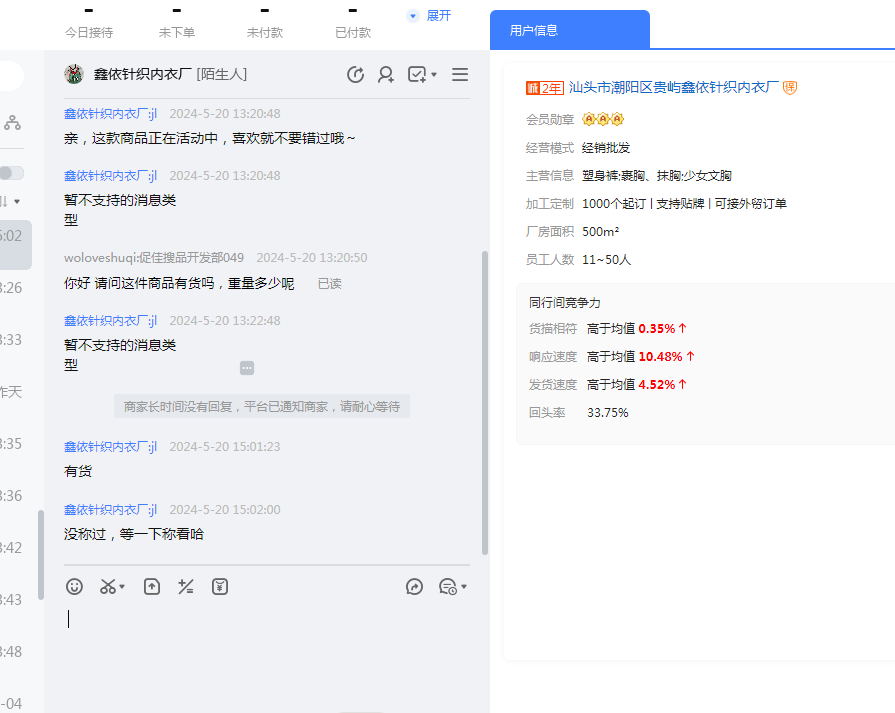895x713 pixels.
Task: Click the message text input field
Action: click(x=270, y=640)
